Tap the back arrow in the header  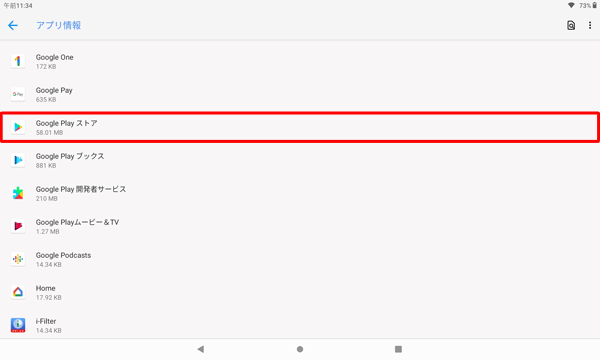(x=13, y=26)
